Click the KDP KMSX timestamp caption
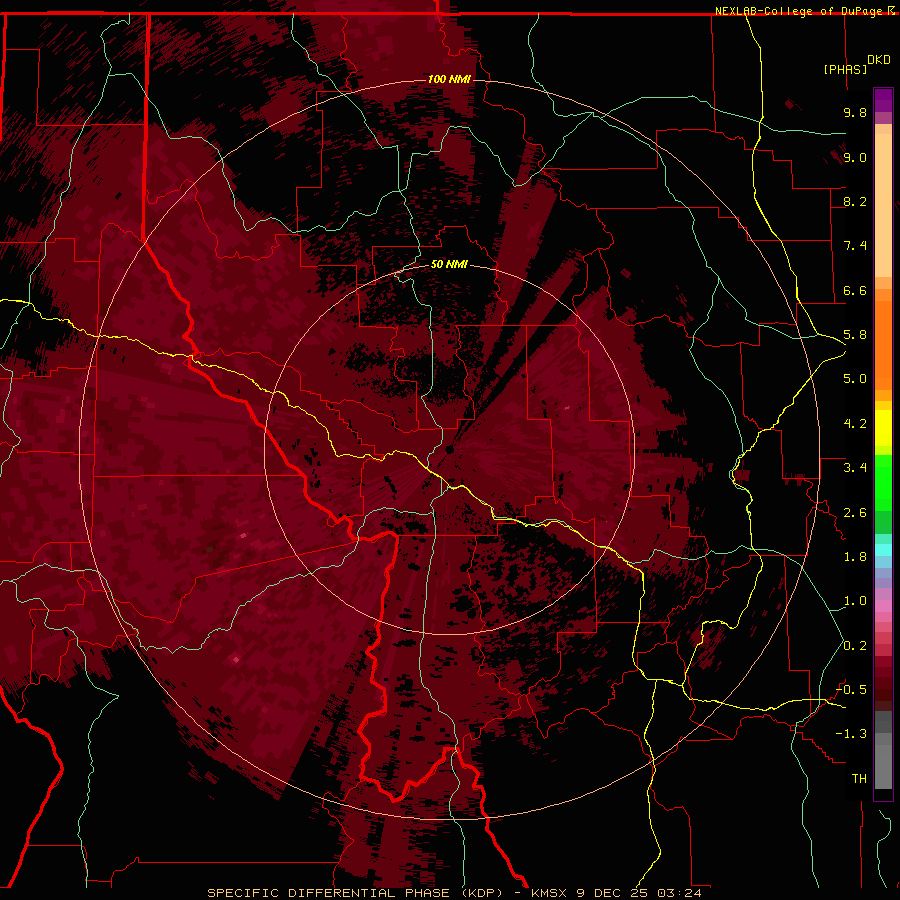Screen dimensions: 900x900 coord(454,893)
